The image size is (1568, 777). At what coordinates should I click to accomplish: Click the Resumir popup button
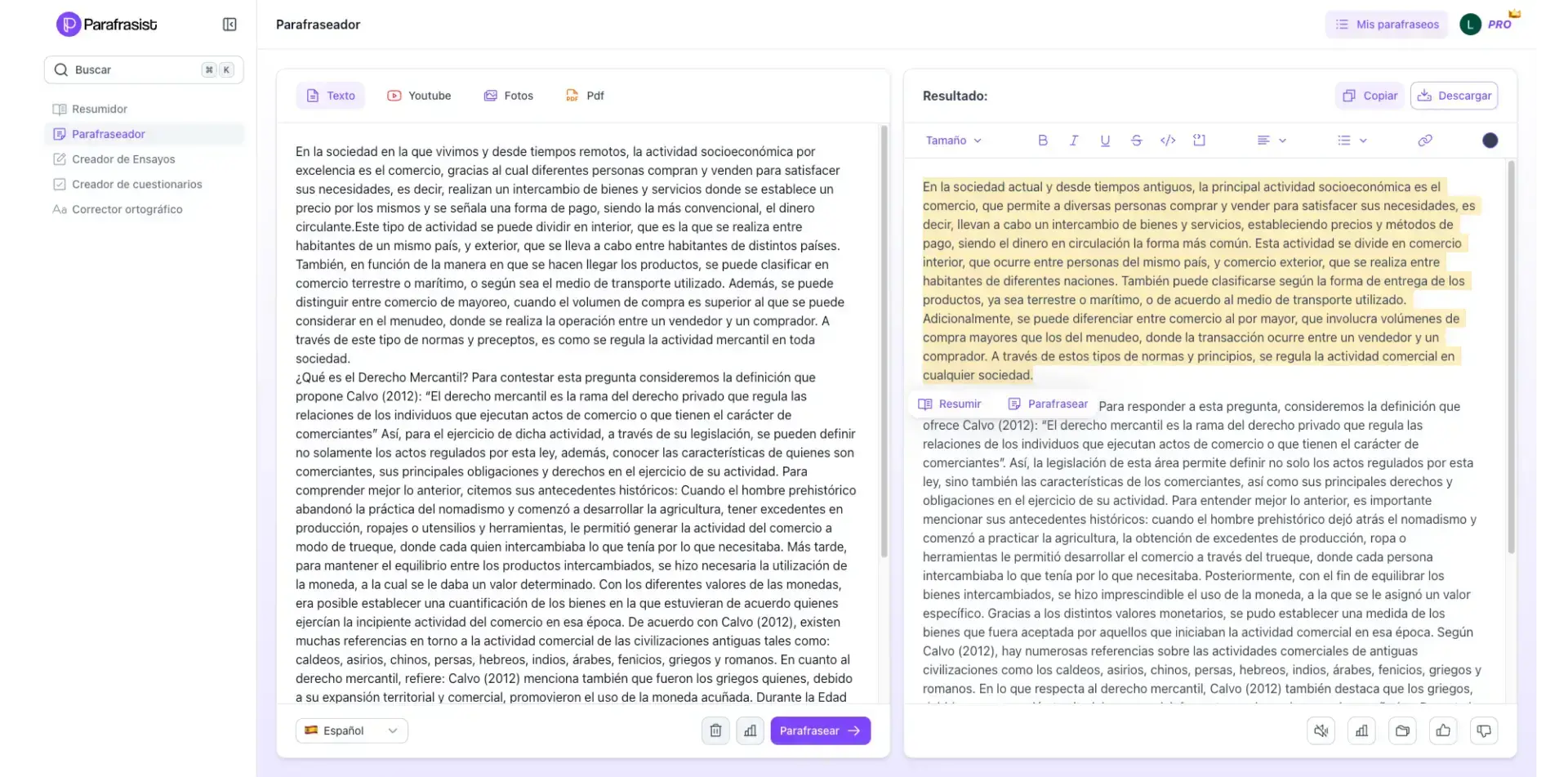click(950, 404)
